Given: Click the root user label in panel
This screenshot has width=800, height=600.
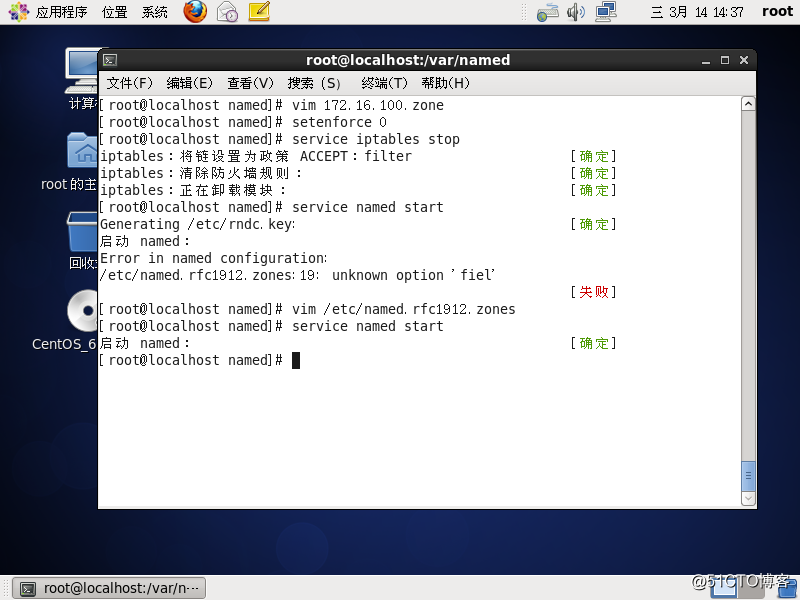Looking at the screenshot, I should pyautogui.click(x=777, y=11).
